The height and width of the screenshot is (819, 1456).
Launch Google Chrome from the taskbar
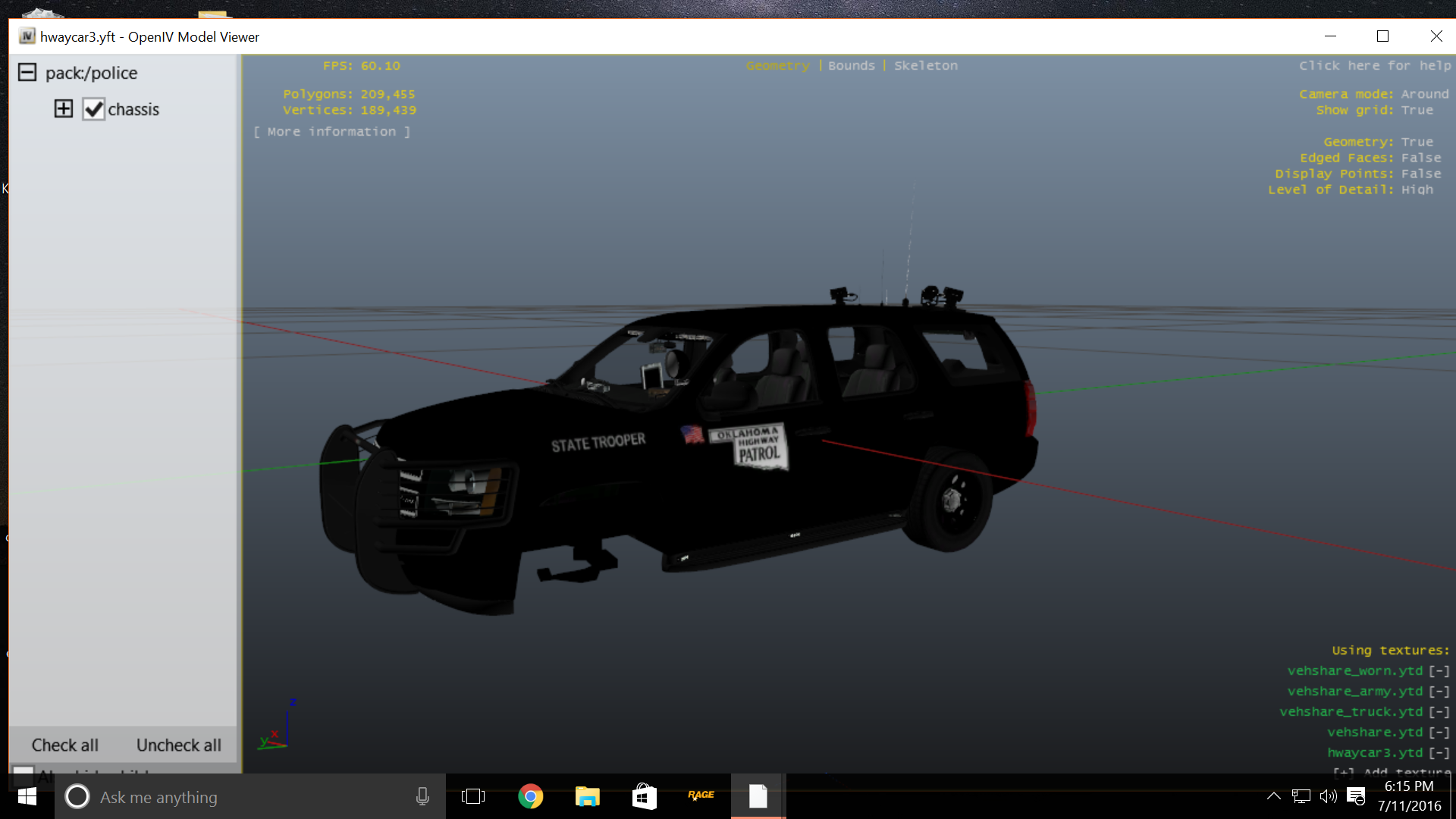point(530,796)
